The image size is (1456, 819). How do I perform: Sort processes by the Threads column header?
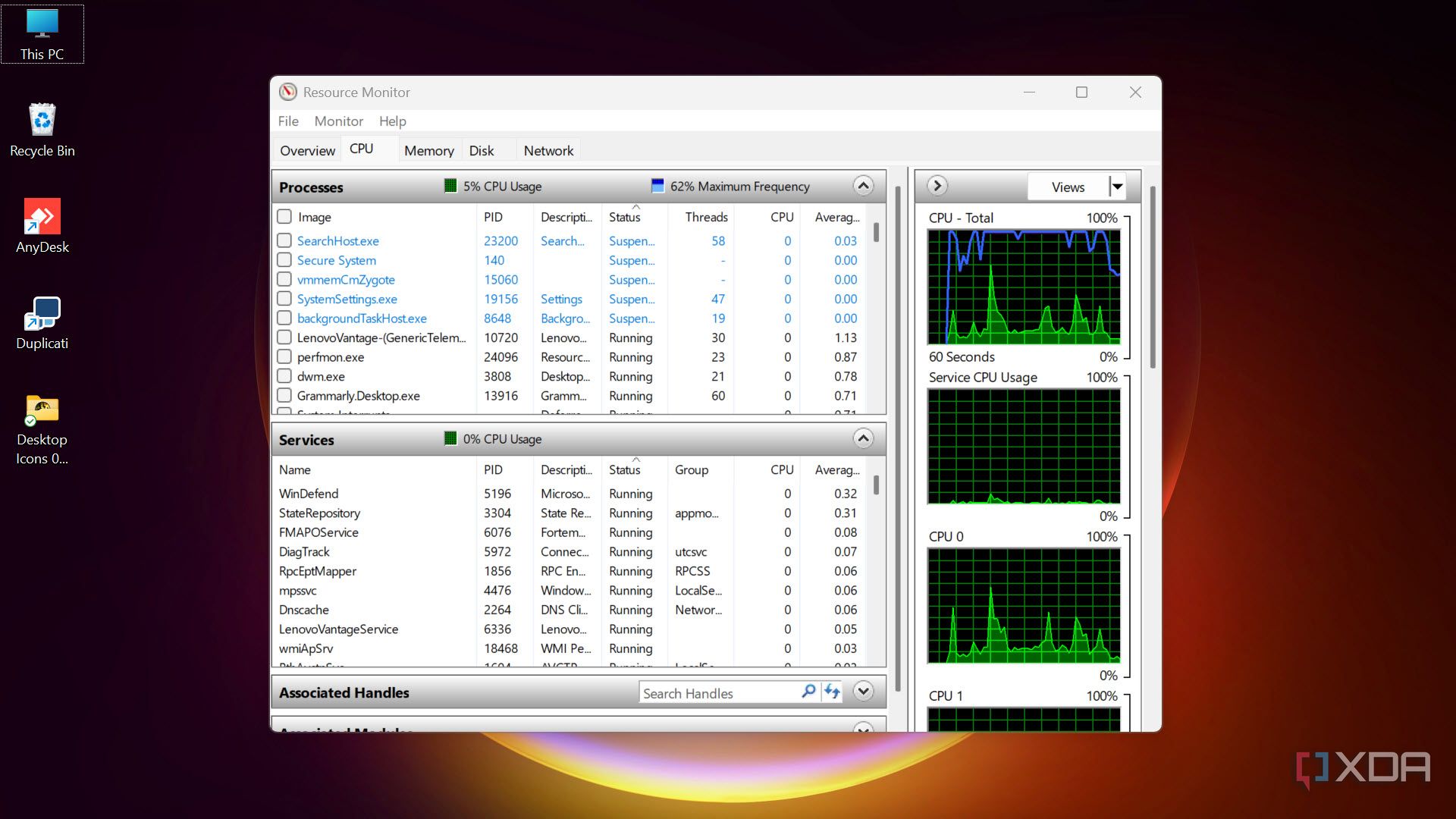[705, 217]
